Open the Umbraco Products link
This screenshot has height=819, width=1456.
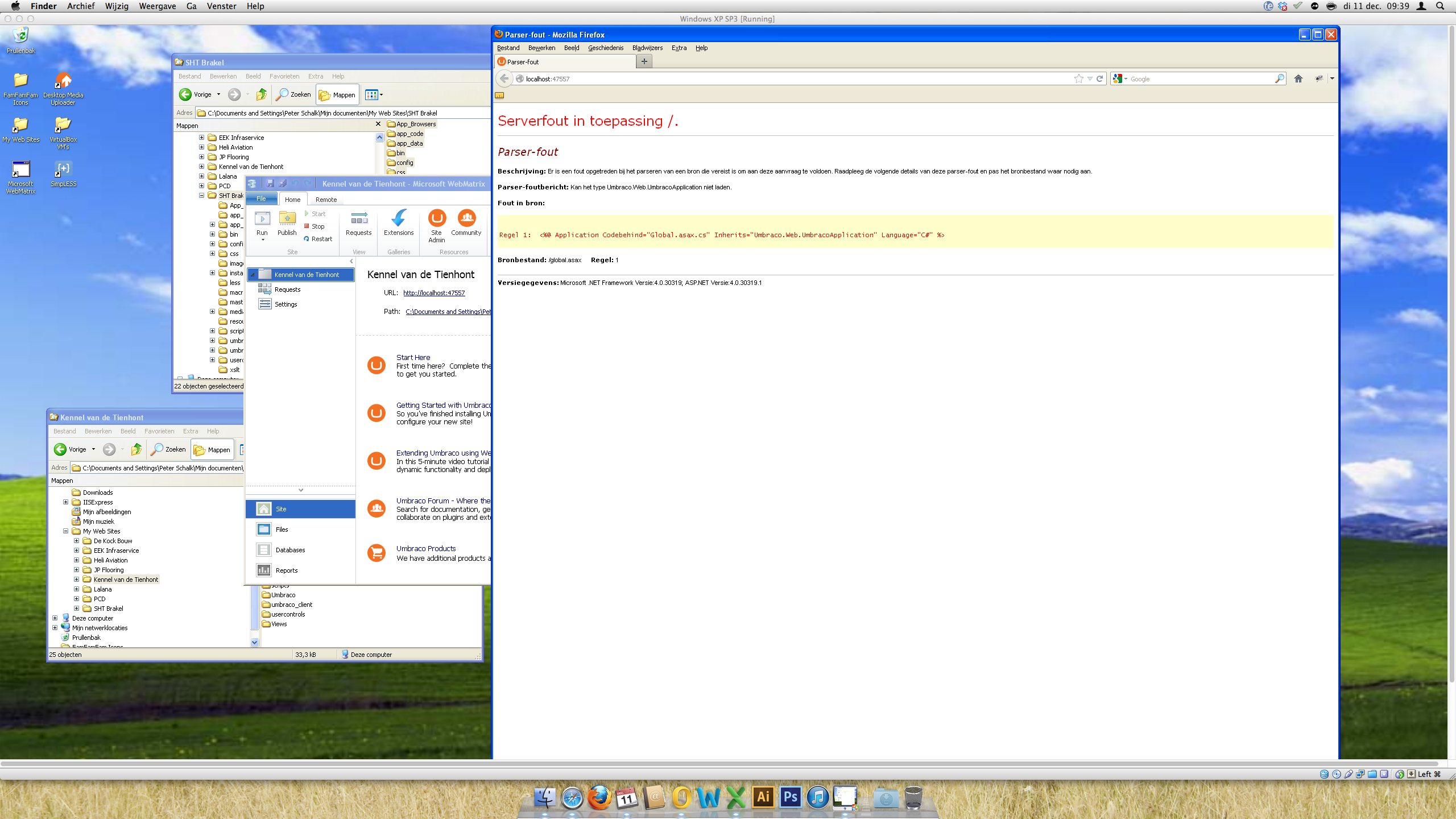pos(426,548)
